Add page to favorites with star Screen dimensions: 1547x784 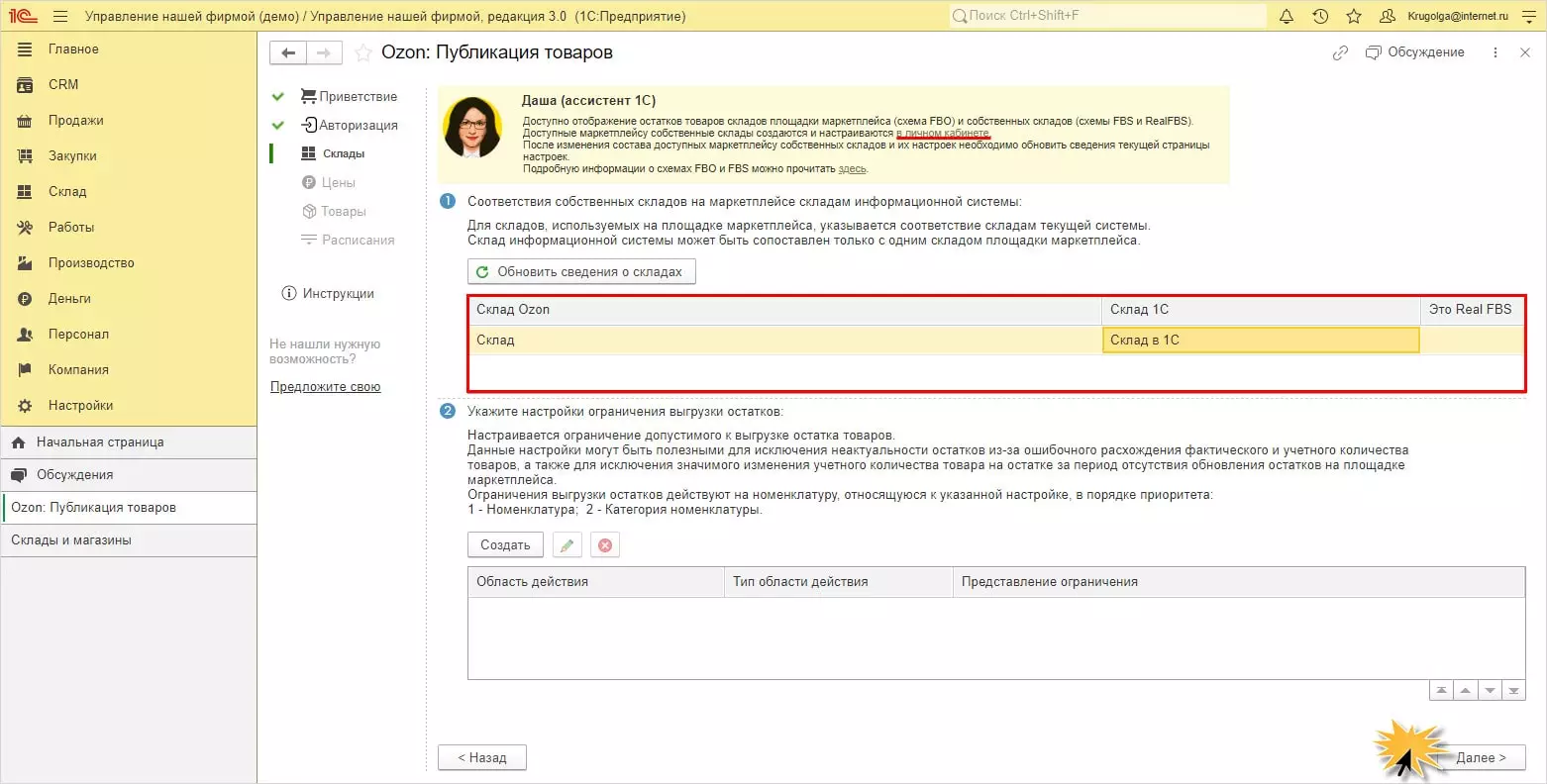click(x=363, y=53)
